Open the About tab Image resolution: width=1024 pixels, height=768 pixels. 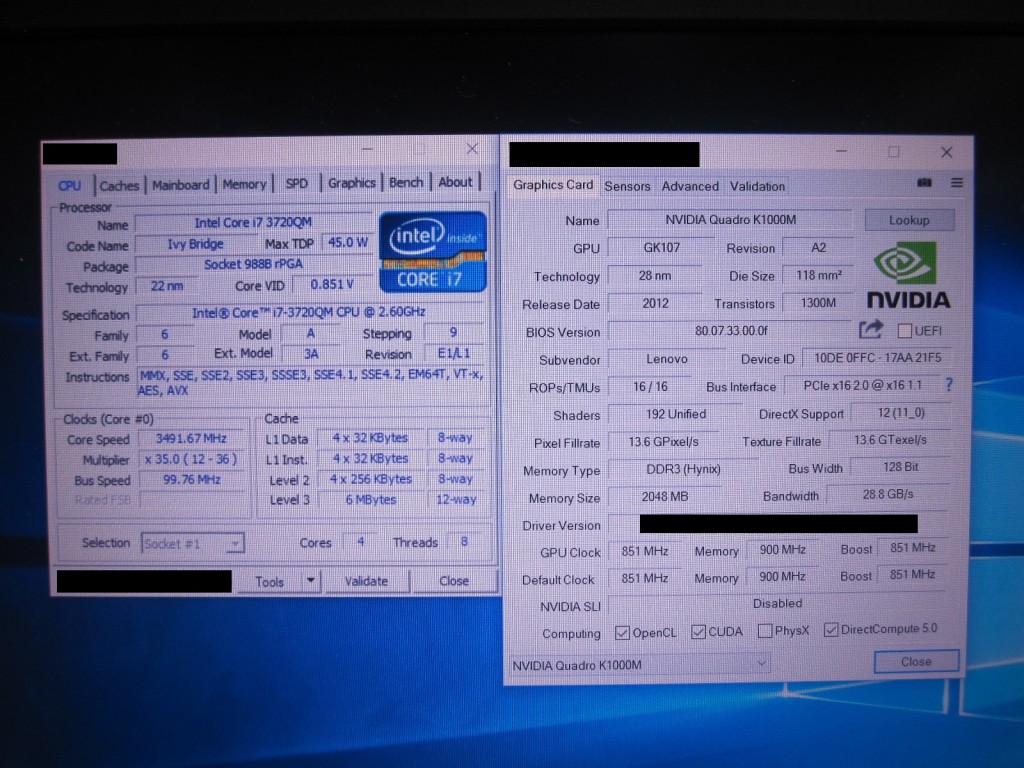(455, 182)
